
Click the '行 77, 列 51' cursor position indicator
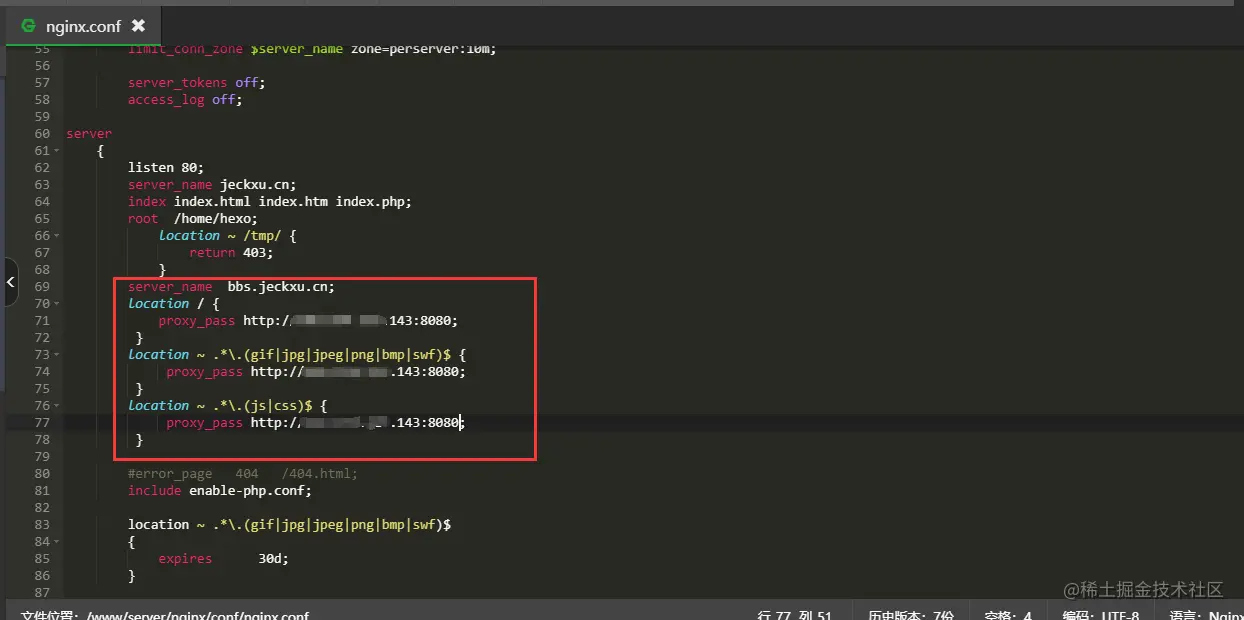click(x=795, y=614)
